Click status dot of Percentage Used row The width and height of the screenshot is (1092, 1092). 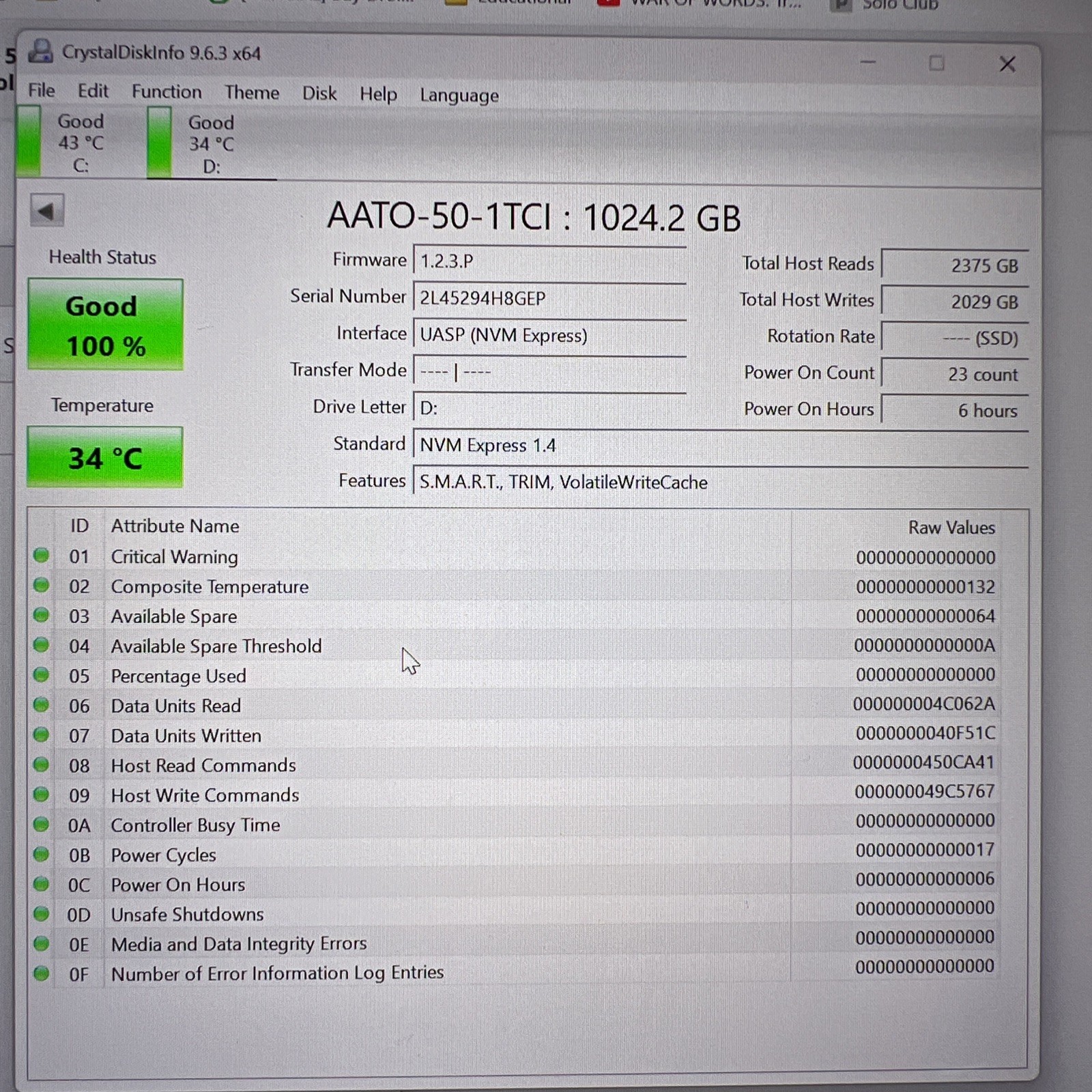pos(41,675)
